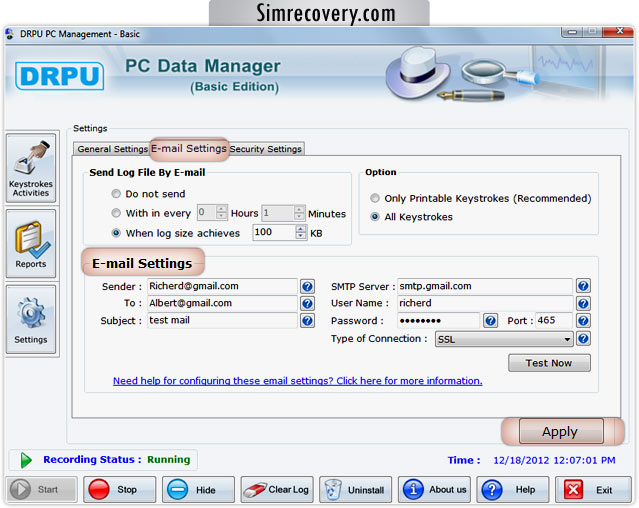Select When log size achieves option

(116, 233)
